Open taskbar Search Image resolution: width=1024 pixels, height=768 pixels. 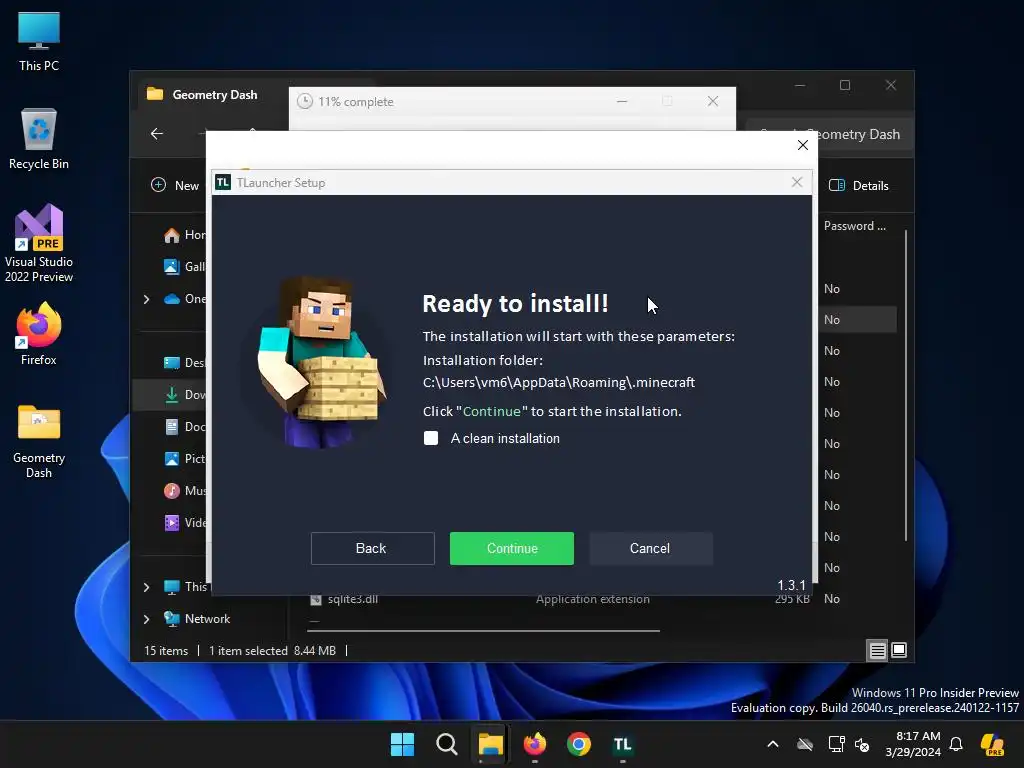point(447,744)
